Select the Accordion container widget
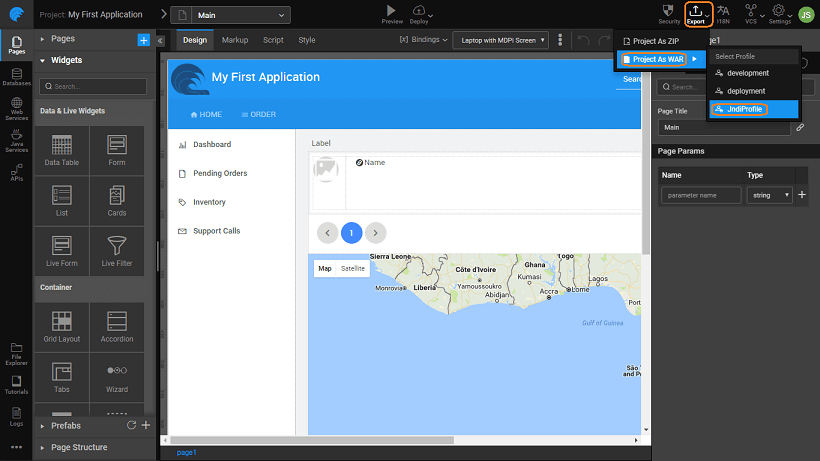 click(x=116, y=326)
